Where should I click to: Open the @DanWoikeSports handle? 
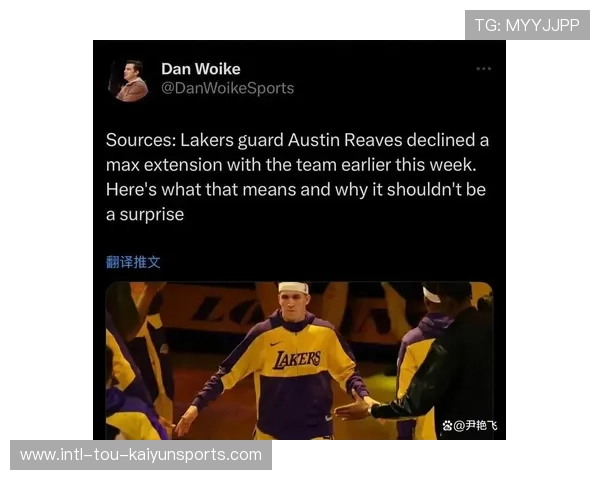pyautogui.click(x=228, y=88)
